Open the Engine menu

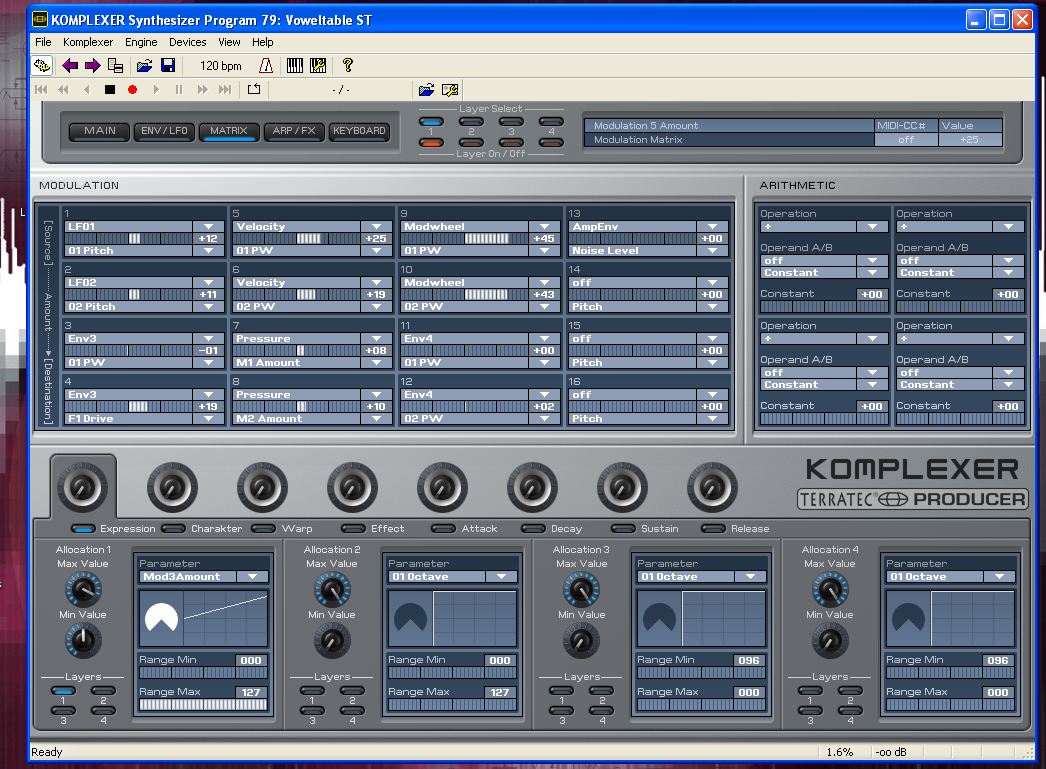click(141, 42)
